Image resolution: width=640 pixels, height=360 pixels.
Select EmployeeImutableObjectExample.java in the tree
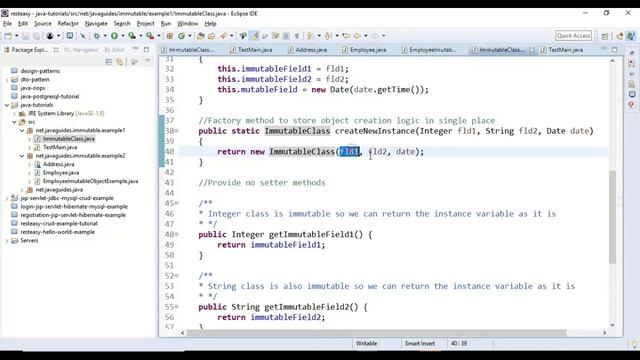[x=91, y=181]
